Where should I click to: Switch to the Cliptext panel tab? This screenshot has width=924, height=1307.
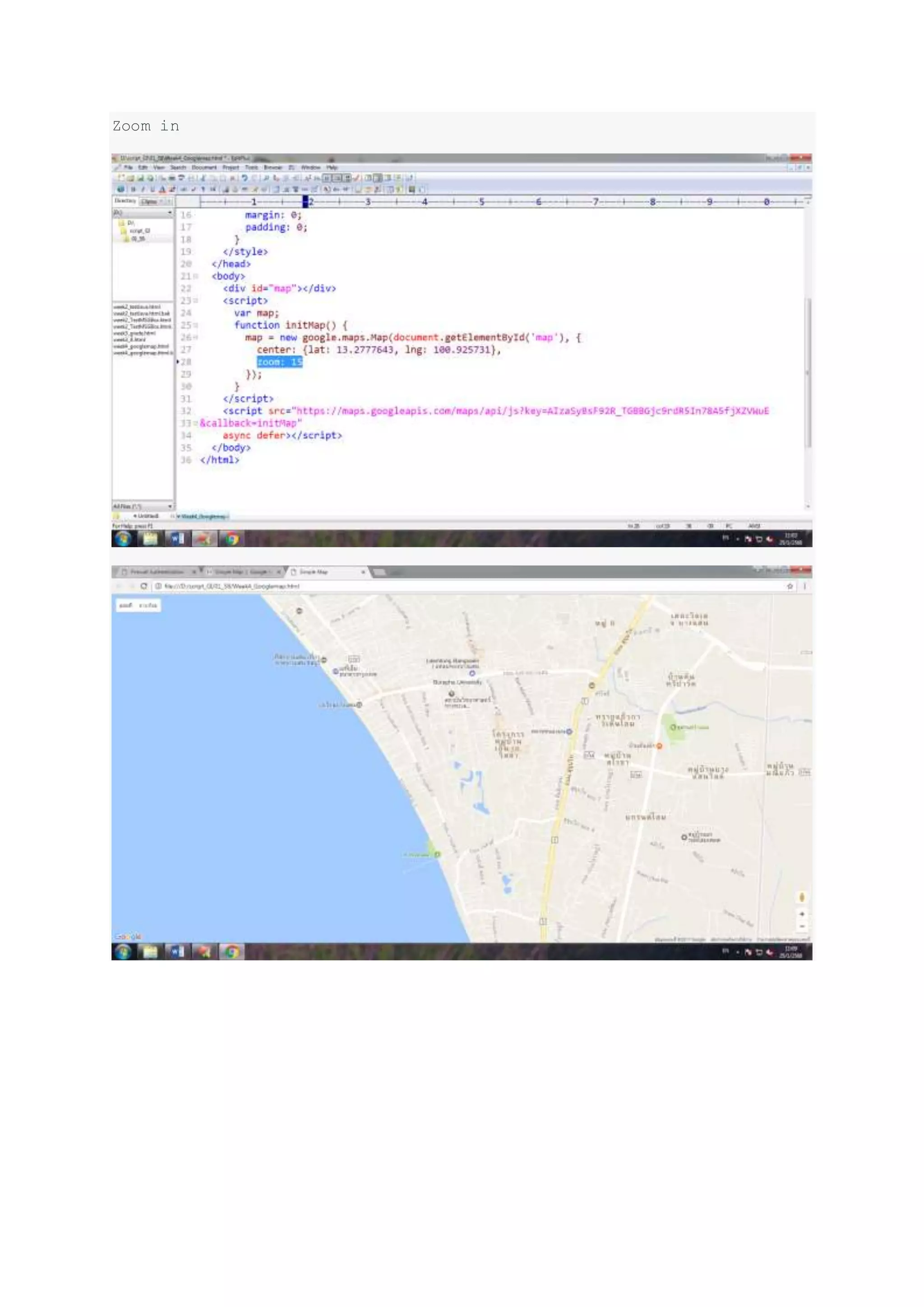(149, 202)
